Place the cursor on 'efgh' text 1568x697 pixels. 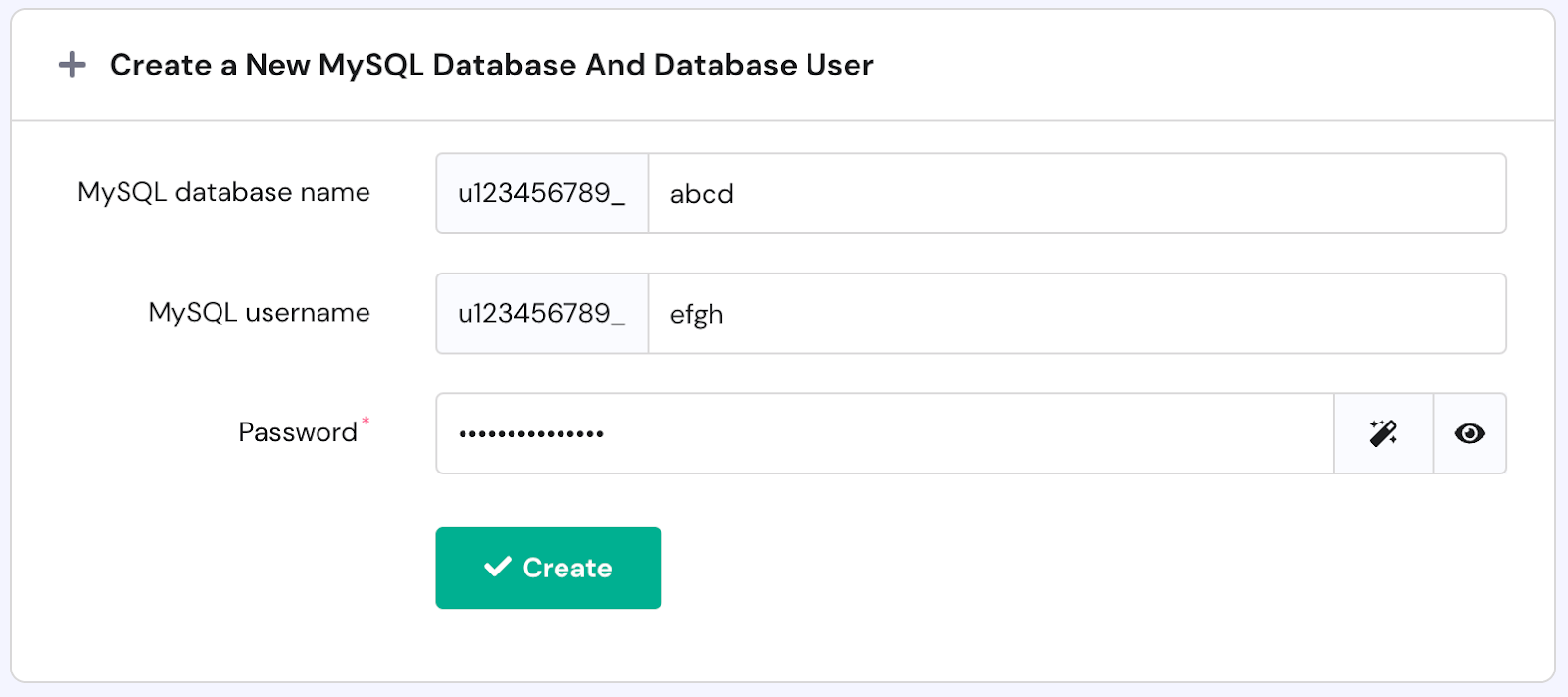click(697, 315)
